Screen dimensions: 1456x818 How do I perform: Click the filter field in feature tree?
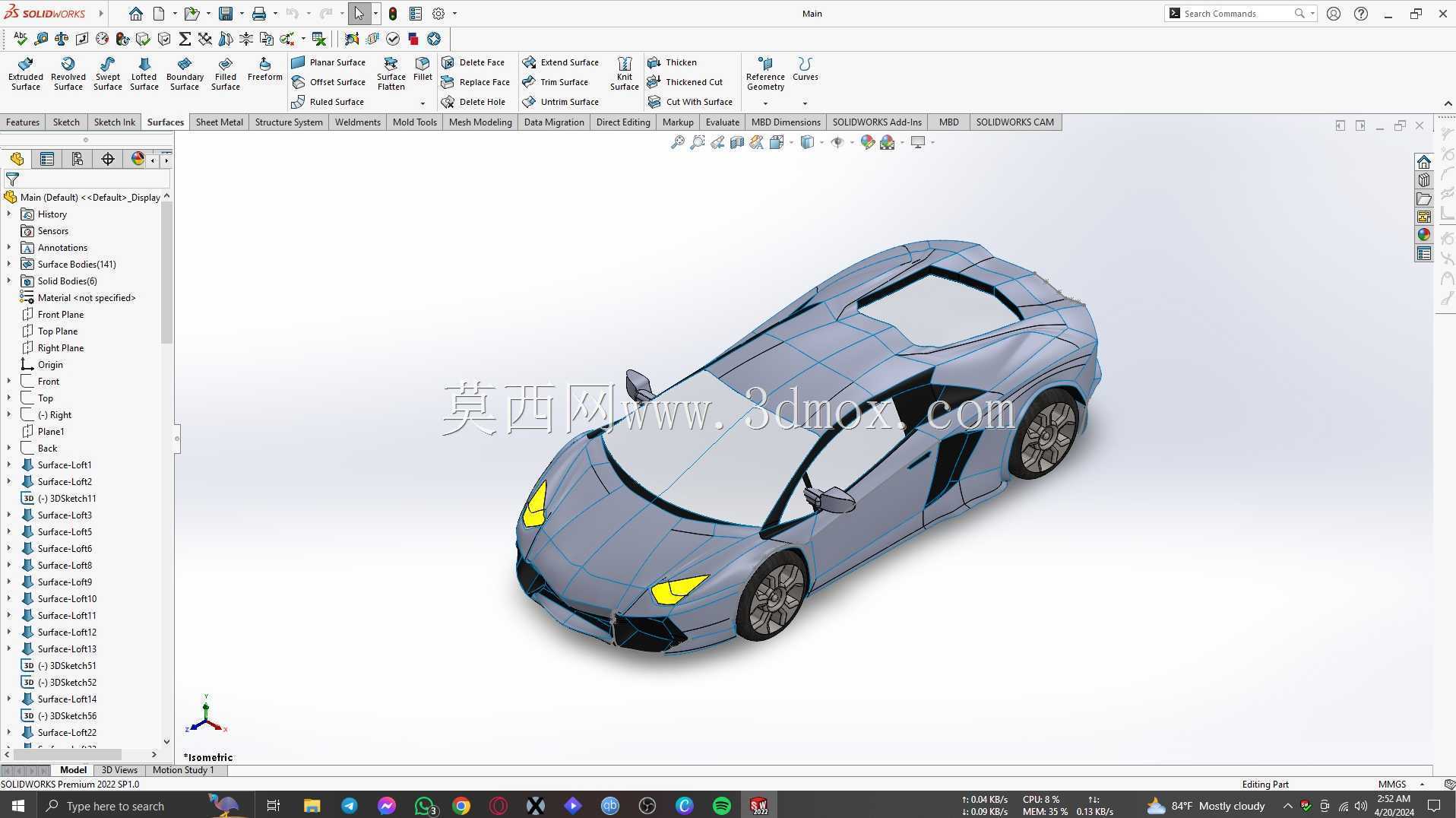tap(87, 179)
